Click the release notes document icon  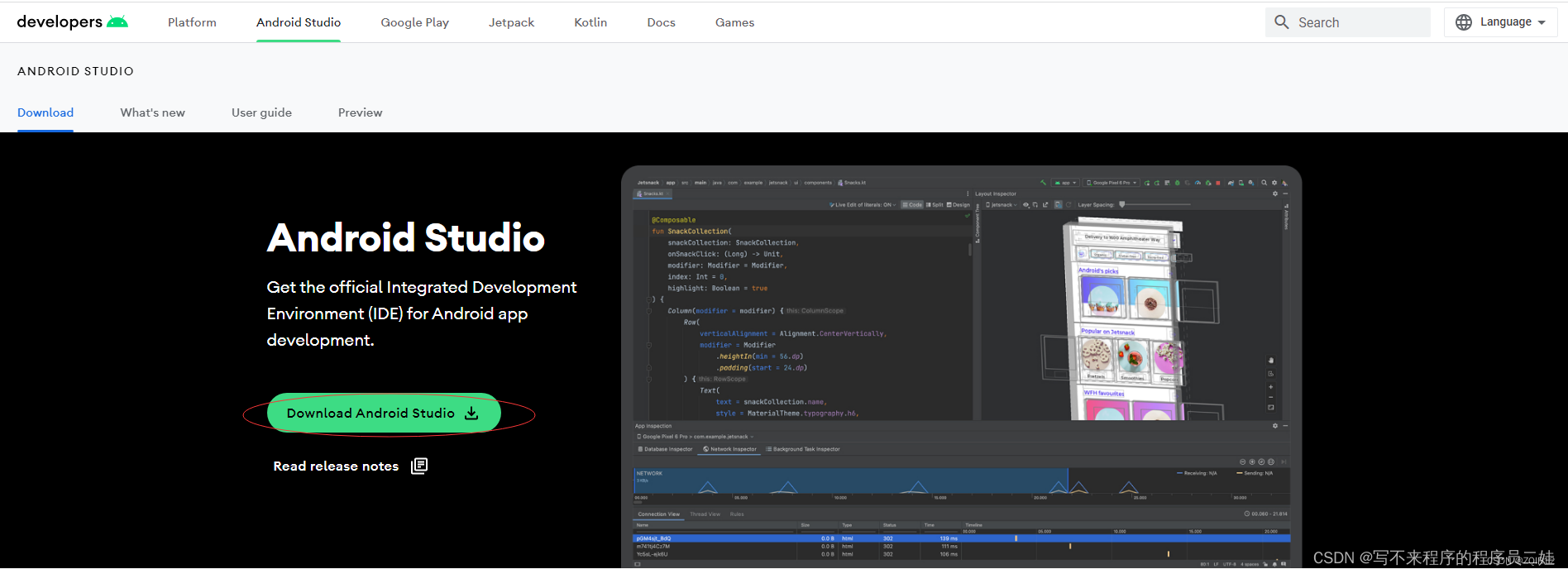click(419, 466)
